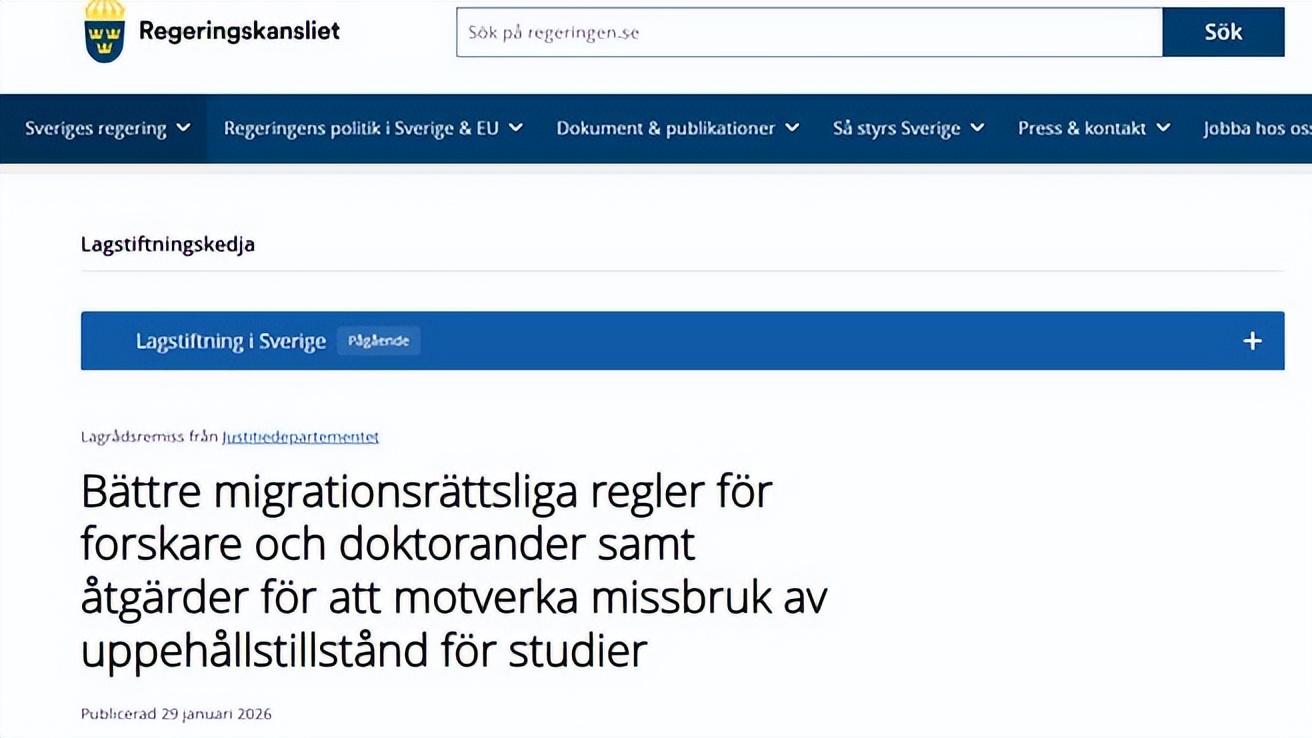Click the plus icon on the blue bar
Image resolution: width=1312 pixels, height=738 pixels.
pos(1252,341)
